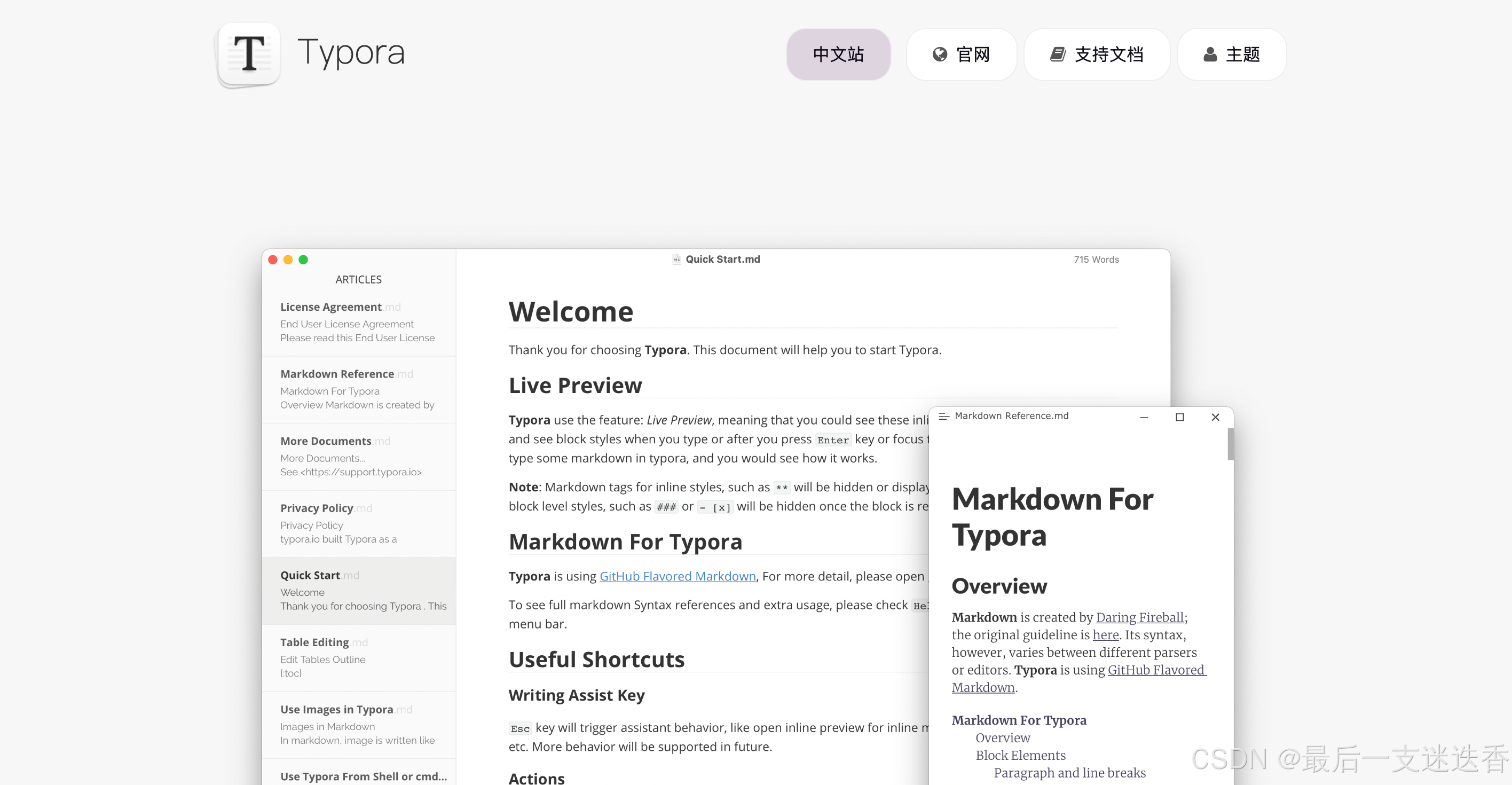The image size is (1512, 785).
Task: Jump to Paragraph and line breaks in TOC
Action: tap(1069, 773)
